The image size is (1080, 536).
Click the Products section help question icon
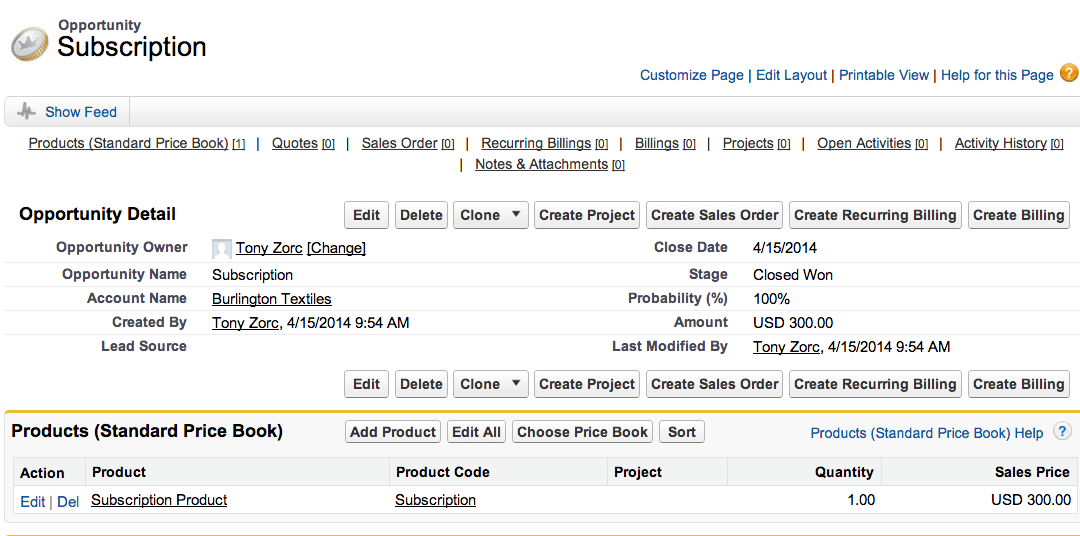[x=1062, y=432]
